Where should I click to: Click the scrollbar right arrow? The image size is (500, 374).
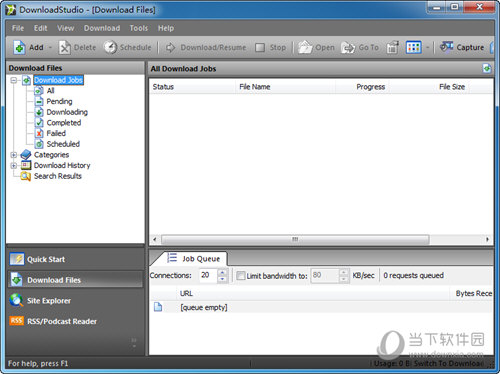tap(487, 239)
